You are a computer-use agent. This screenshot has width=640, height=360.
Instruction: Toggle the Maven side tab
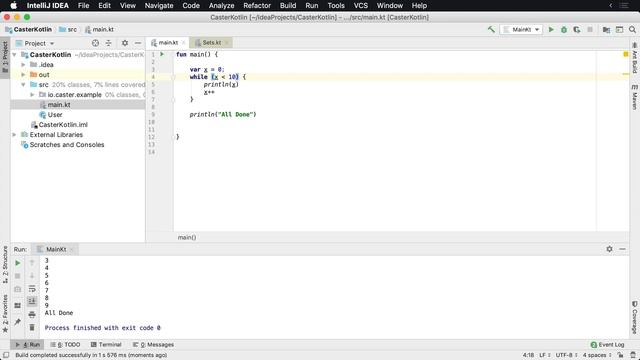coord(635,97)
